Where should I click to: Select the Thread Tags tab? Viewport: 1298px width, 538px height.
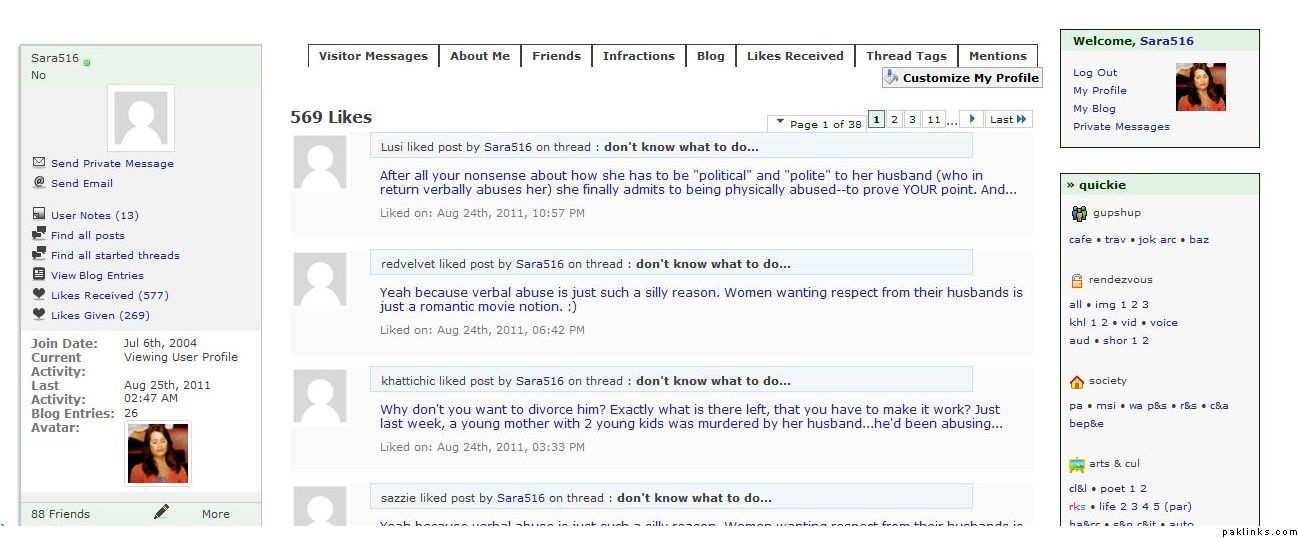(x=906, y=56)
